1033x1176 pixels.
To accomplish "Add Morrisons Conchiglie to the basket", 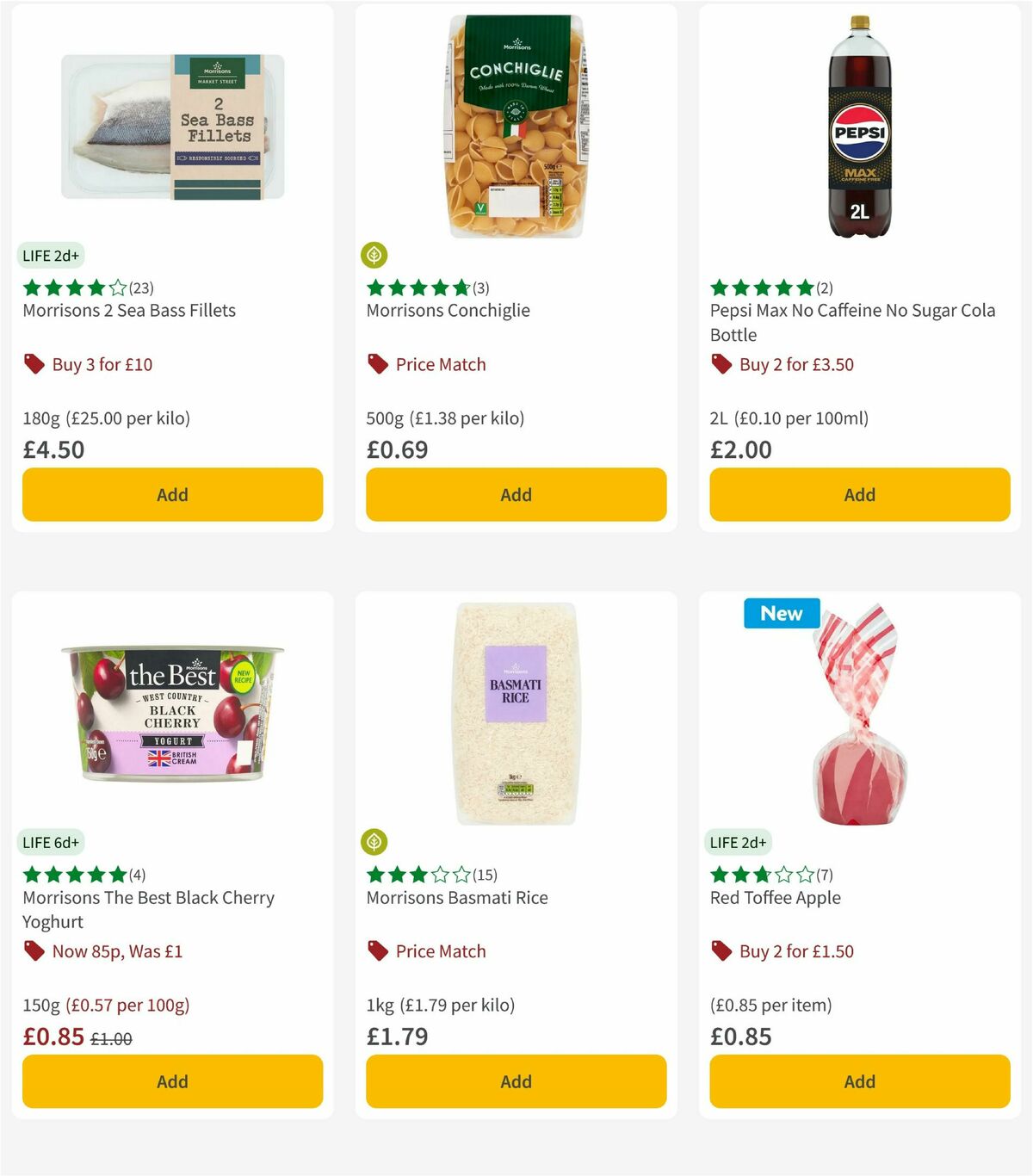I will [x=515, y=494].
